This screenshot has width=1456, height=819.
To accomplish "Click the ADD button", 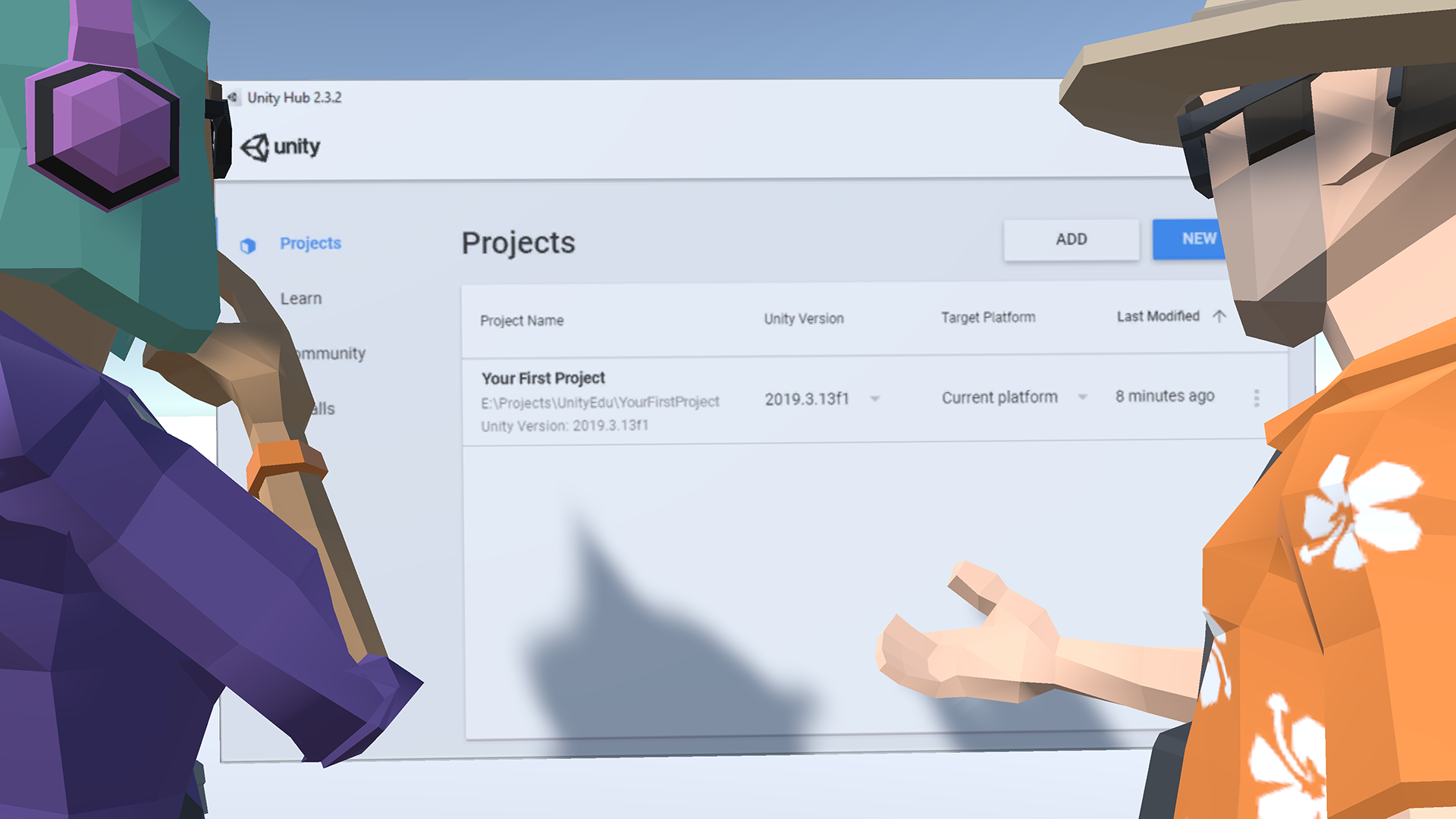I will (1071, 239).
